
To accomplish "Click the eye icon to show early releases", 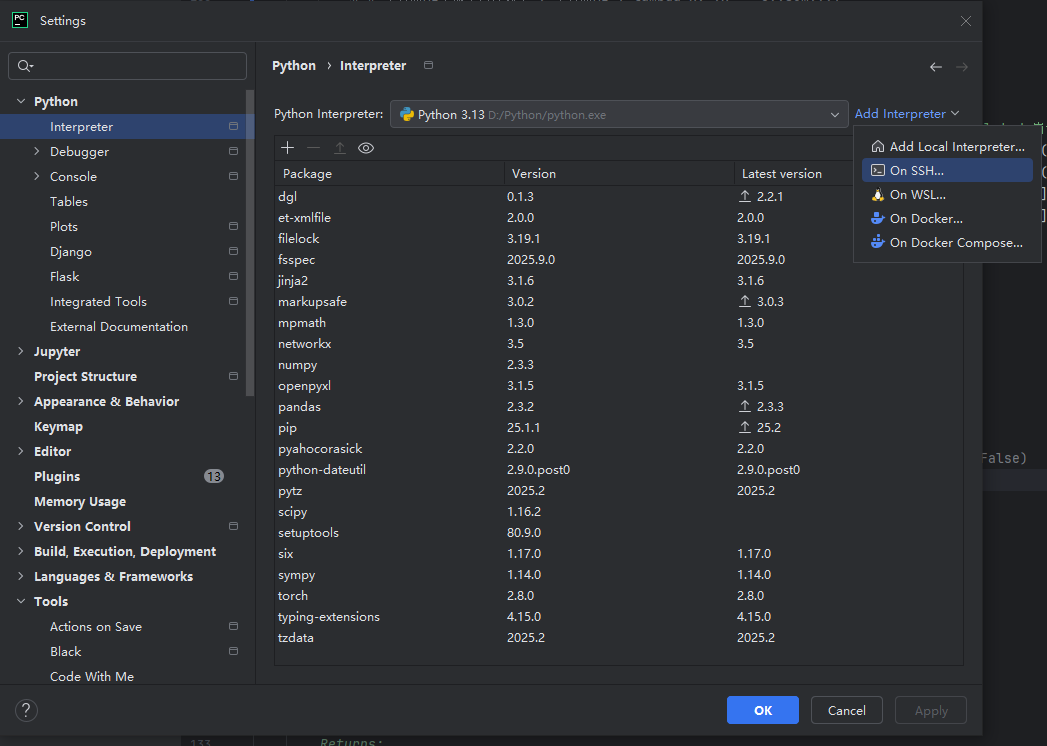I will tap(366, 148).
